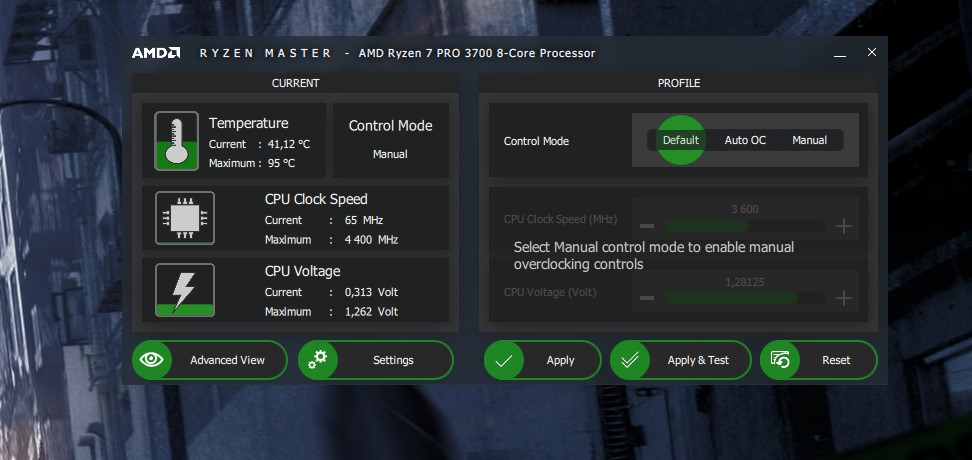
Task: Click the 'Select Manual control mode' message
Action: pos(653,255)
